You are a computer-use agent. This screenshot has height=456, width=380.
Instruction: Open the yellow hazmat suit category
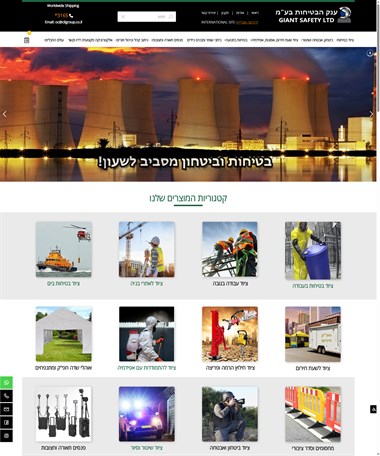pos(313,251)
